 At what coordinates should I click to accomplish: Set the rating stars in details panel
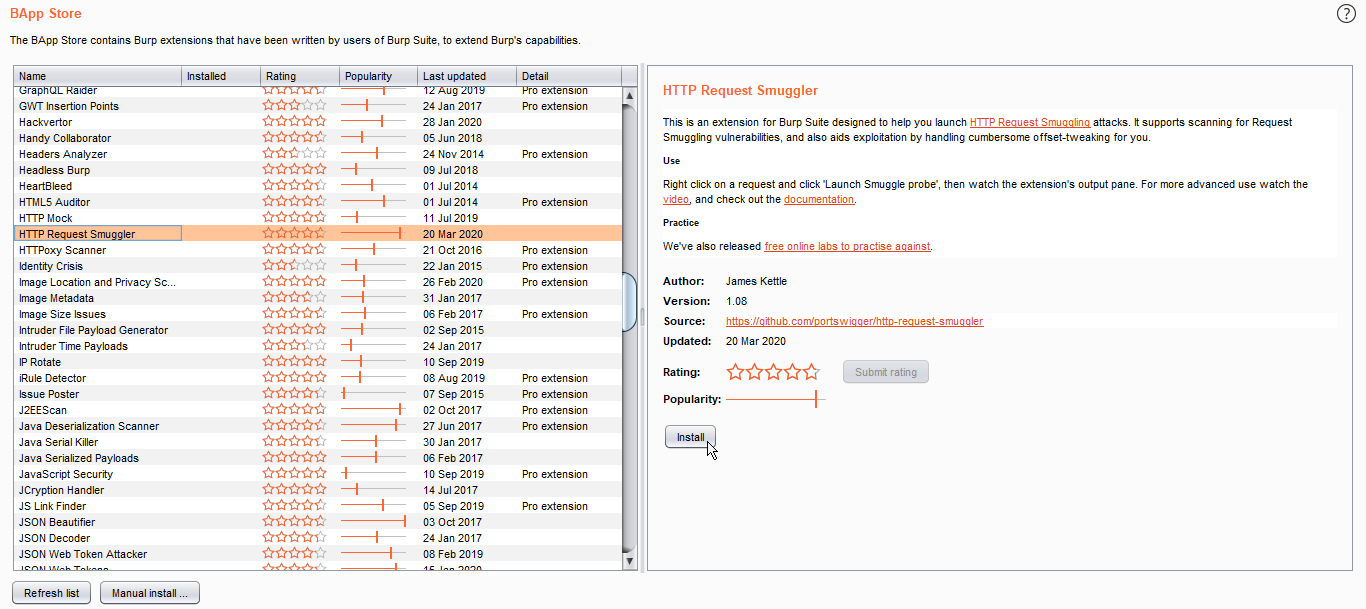click(773, 372)
